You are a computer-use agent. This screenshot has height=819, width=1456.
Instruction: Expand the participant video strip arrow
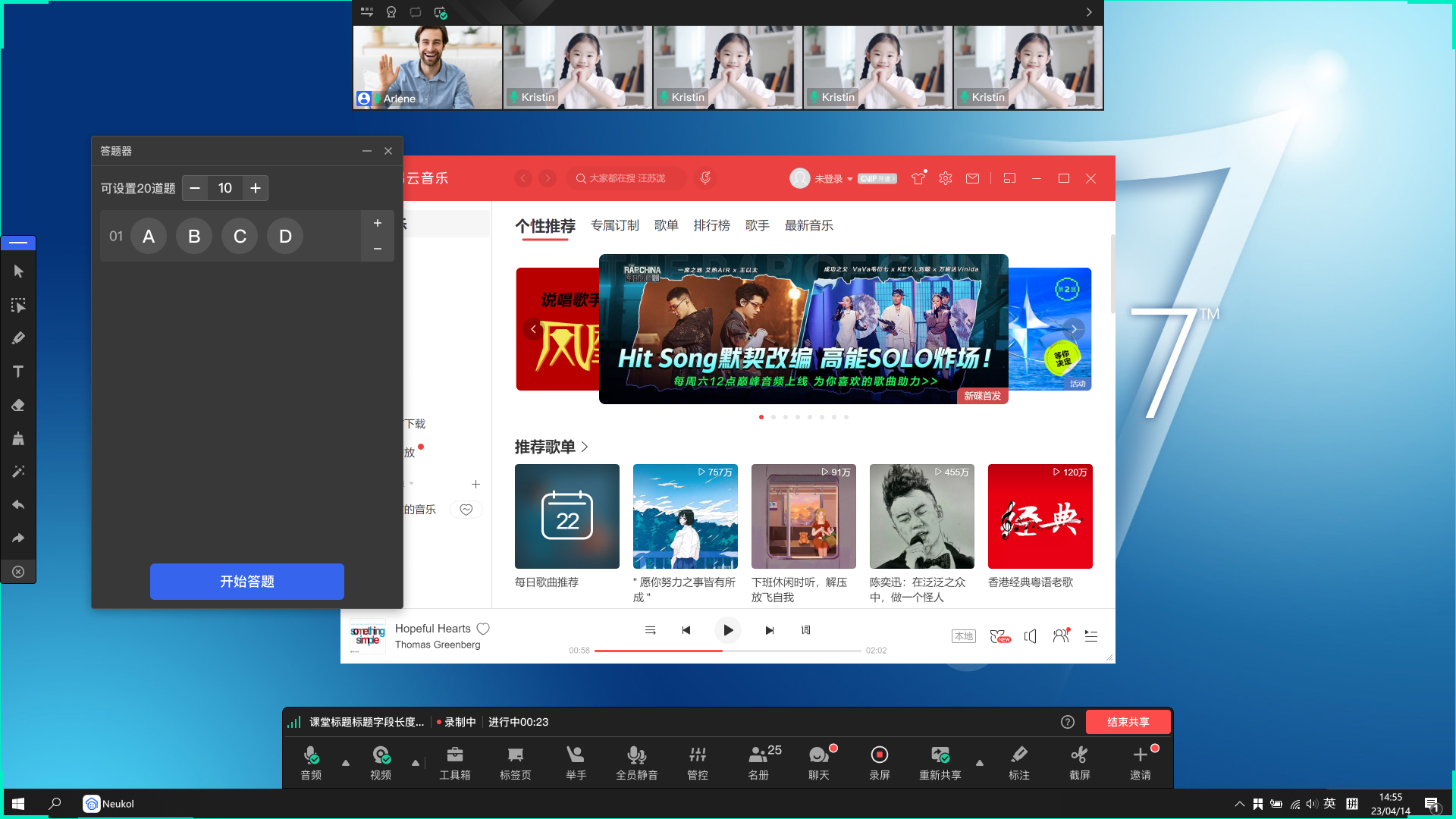[x=1089, y=12]
